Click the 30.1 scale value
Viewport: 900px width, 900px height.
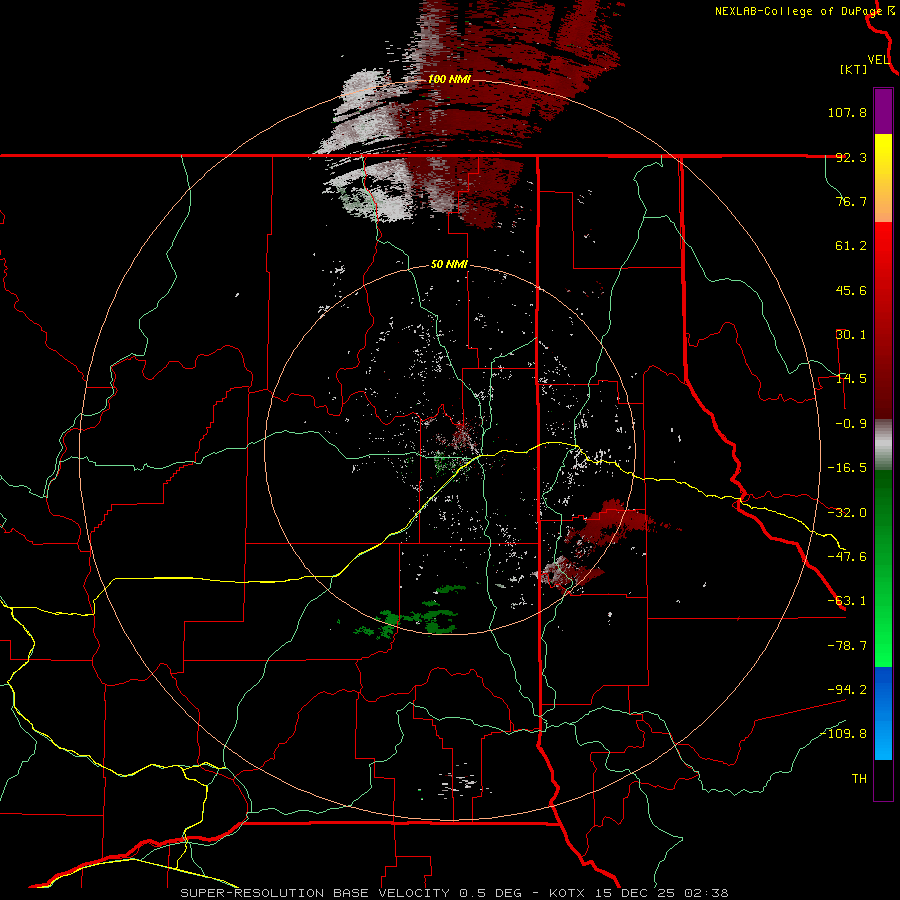851,335
